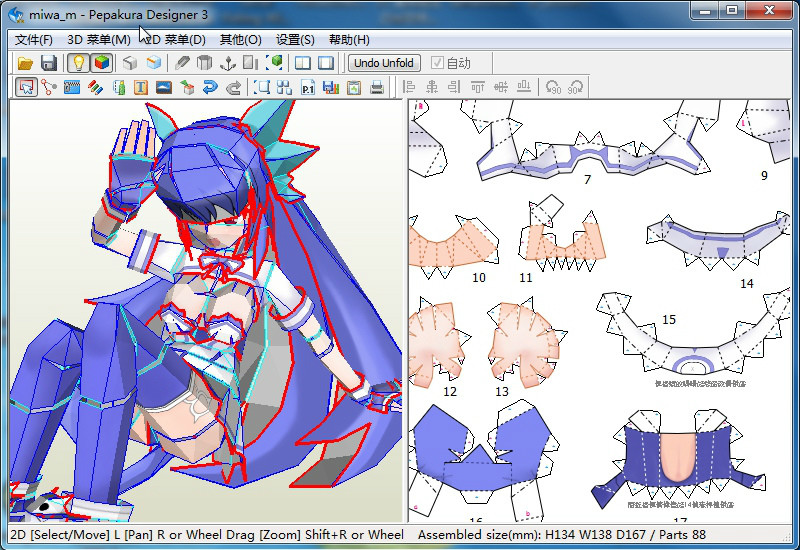The width and height of the screenshot is (800, 550).
Task: Click the align right icon
Action: 454,88
